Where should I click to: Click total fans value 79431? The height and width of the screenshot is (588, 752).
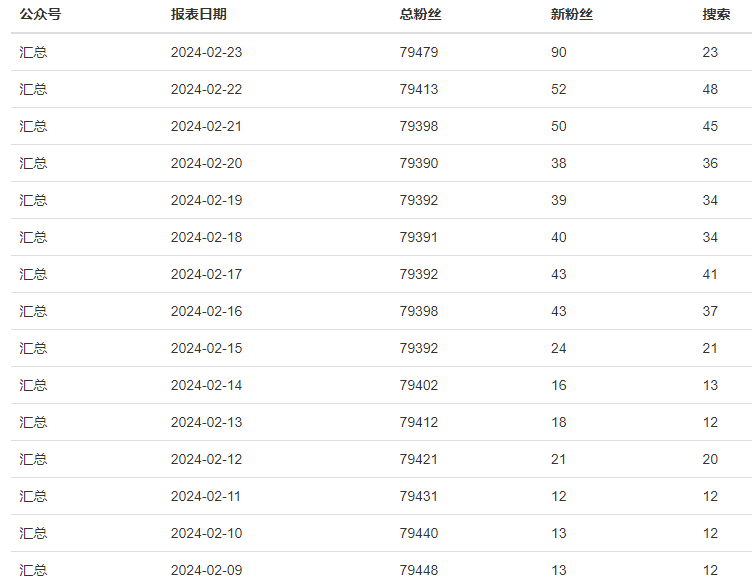tap(419, 496)
